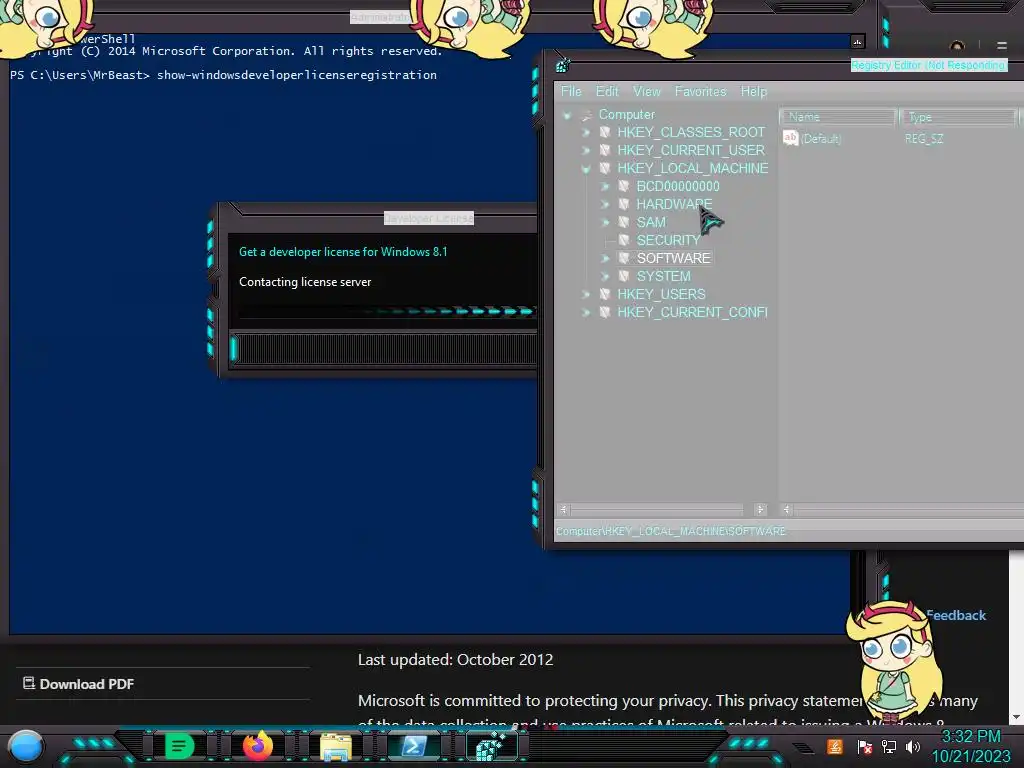The image size is (1024, 768).
Task: Open the browser hamburger menu icon
Action: (x=1002, y=46)
